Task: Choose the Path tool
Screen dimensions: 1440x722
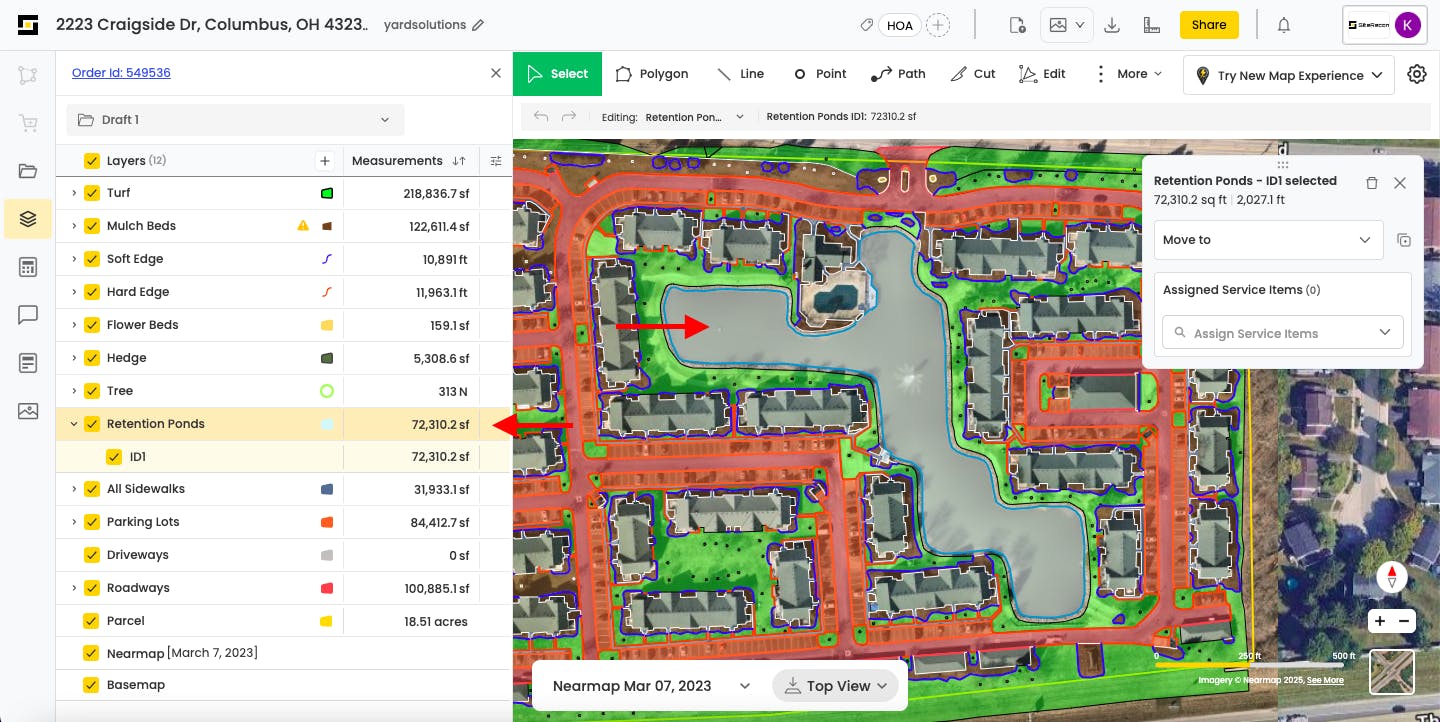Action: pyautogui.click(x=897, y=74)
